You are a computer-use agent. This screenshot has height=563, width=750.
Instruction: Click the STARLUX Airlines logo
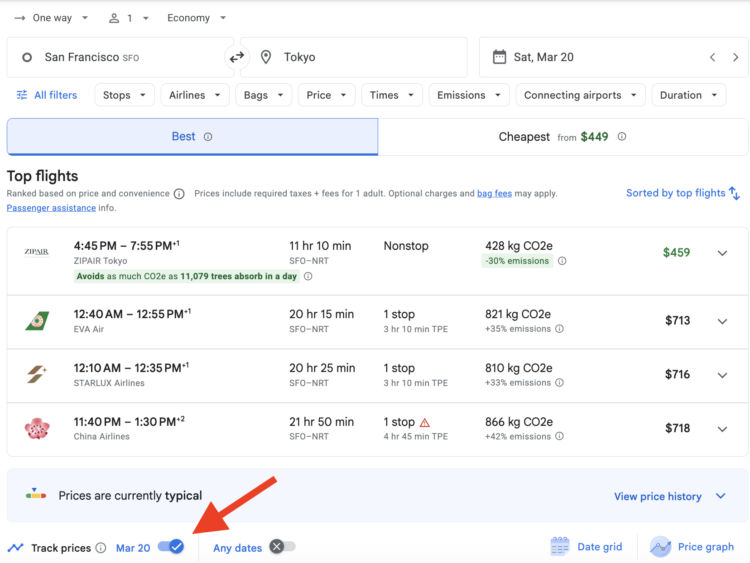(37, 374)
